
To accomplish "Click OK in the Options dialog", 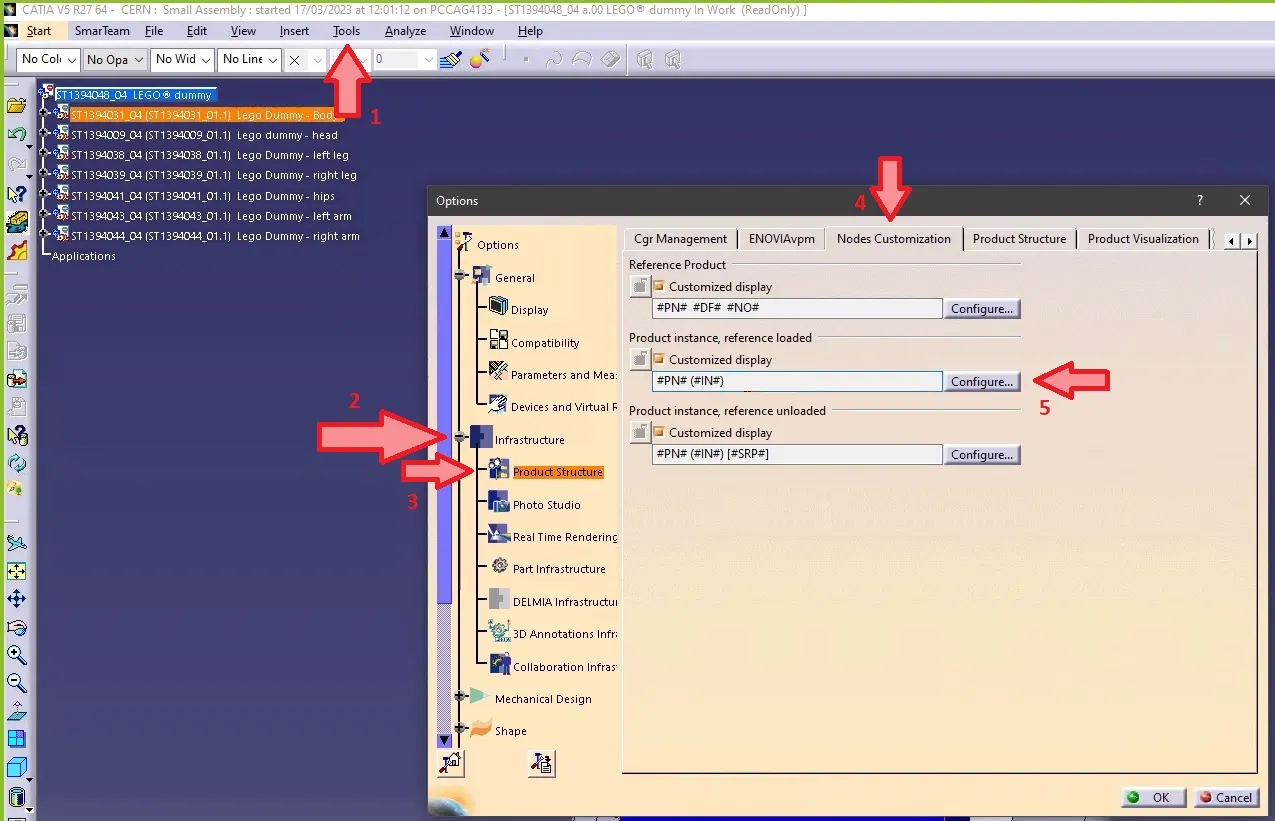I will pyautogui.click(x=1154, y=797).
